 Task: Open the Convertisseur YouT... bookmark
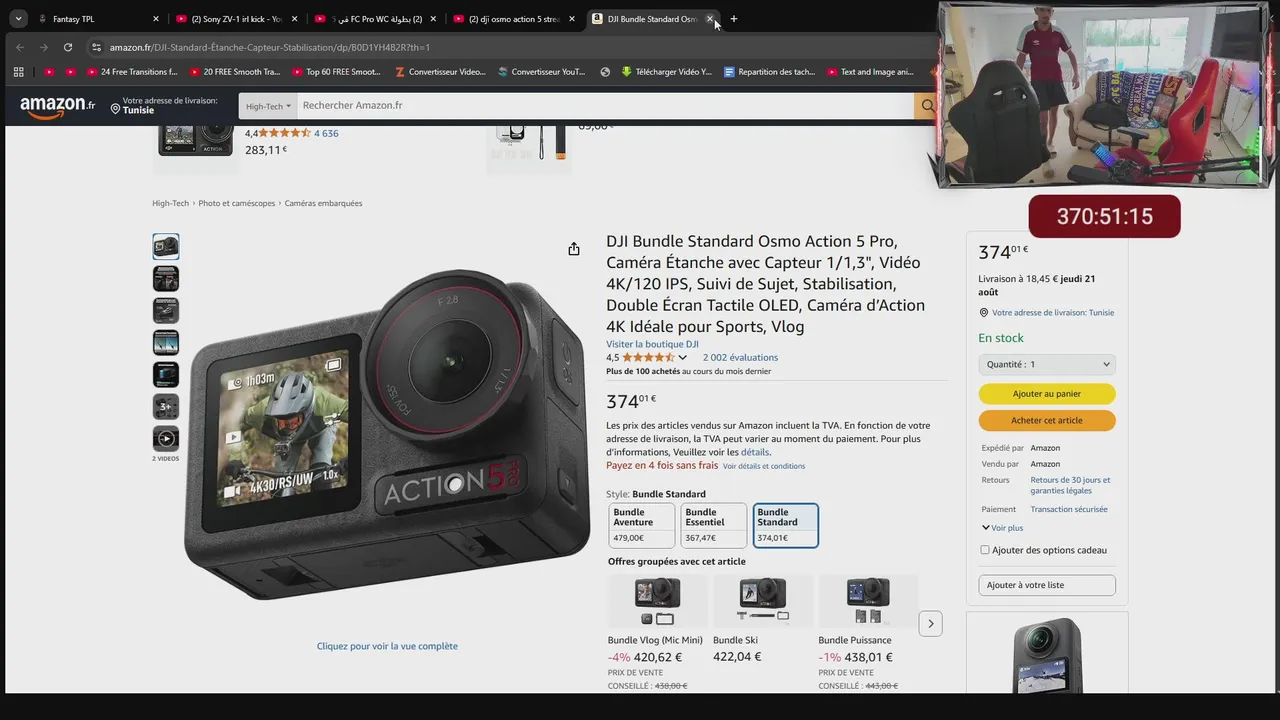click(x=541, y=72)
